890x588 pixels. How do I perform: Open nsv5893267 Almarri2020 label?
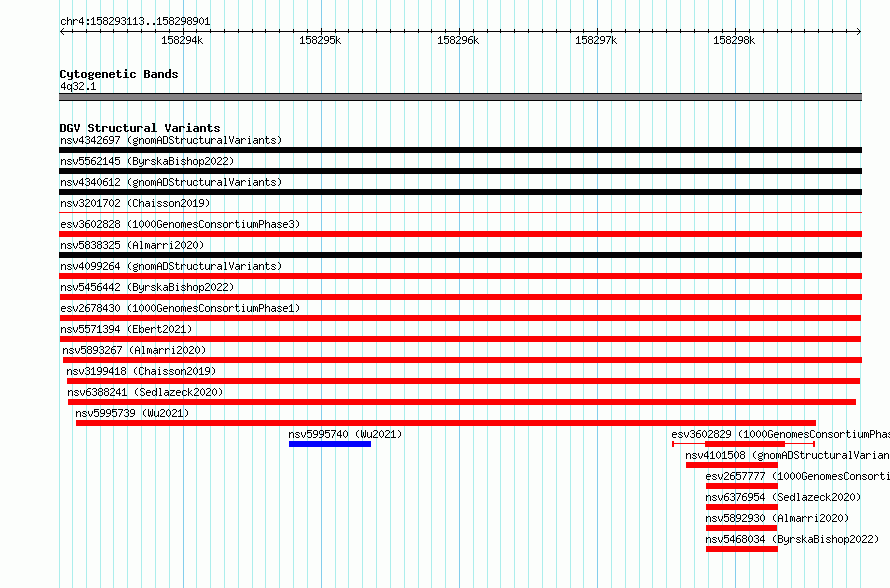click(x=134, y=350)
